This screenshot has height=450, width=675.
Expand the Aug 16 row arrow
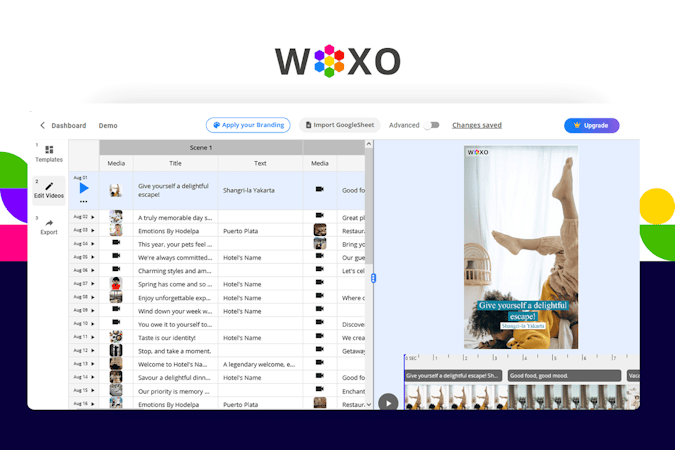tap(93, 404)
